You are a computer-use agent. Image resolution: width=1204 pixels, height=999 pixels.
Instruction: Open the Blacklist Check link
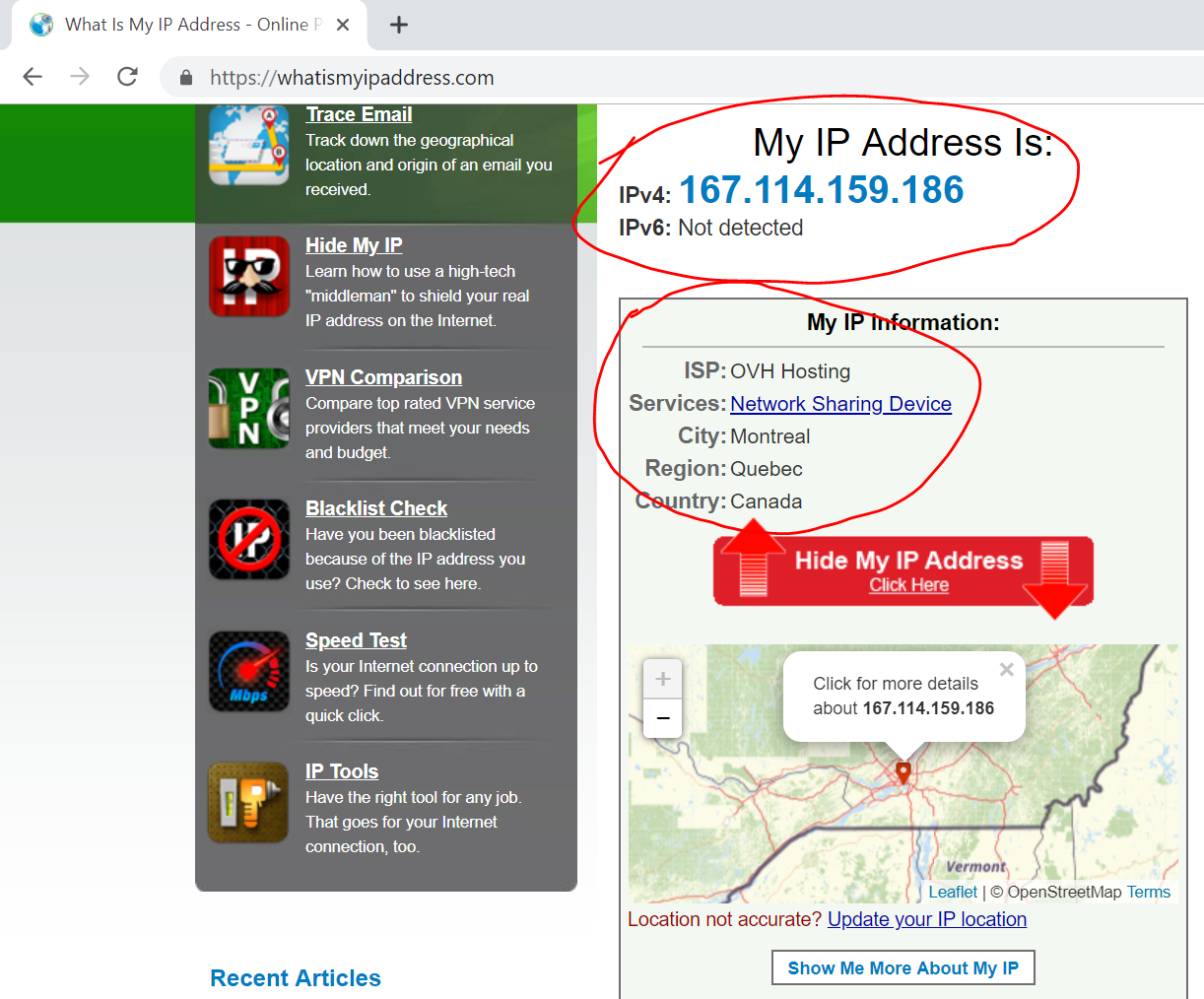pyautogui.click(x=376, y=508)
